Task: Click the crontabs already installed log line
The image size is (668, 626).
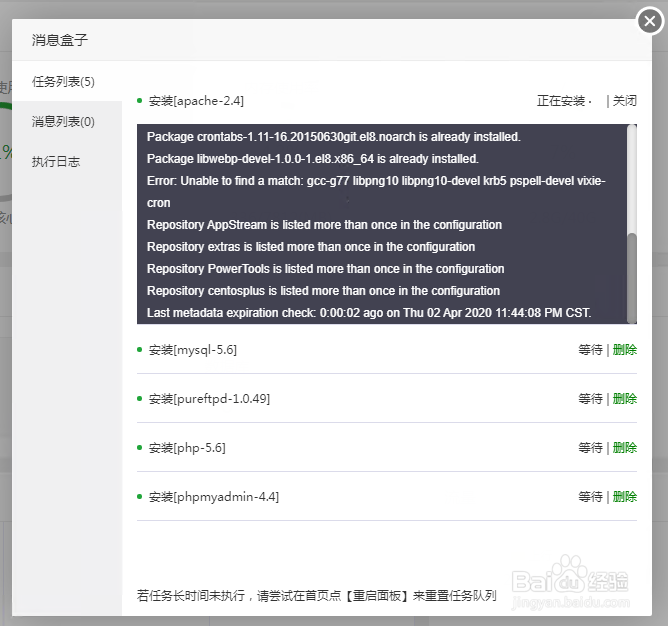Action: [334, 137]
